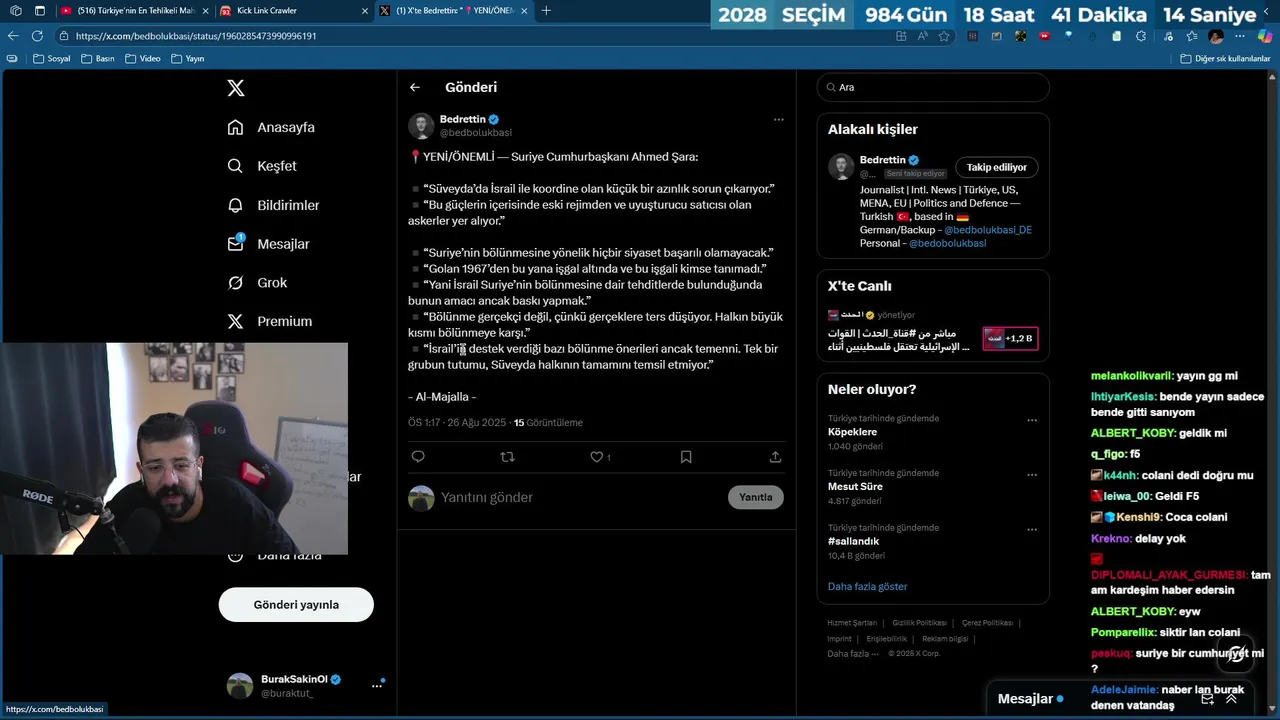Open Diğer sık kullanılanlar folder

point(1224,58)
